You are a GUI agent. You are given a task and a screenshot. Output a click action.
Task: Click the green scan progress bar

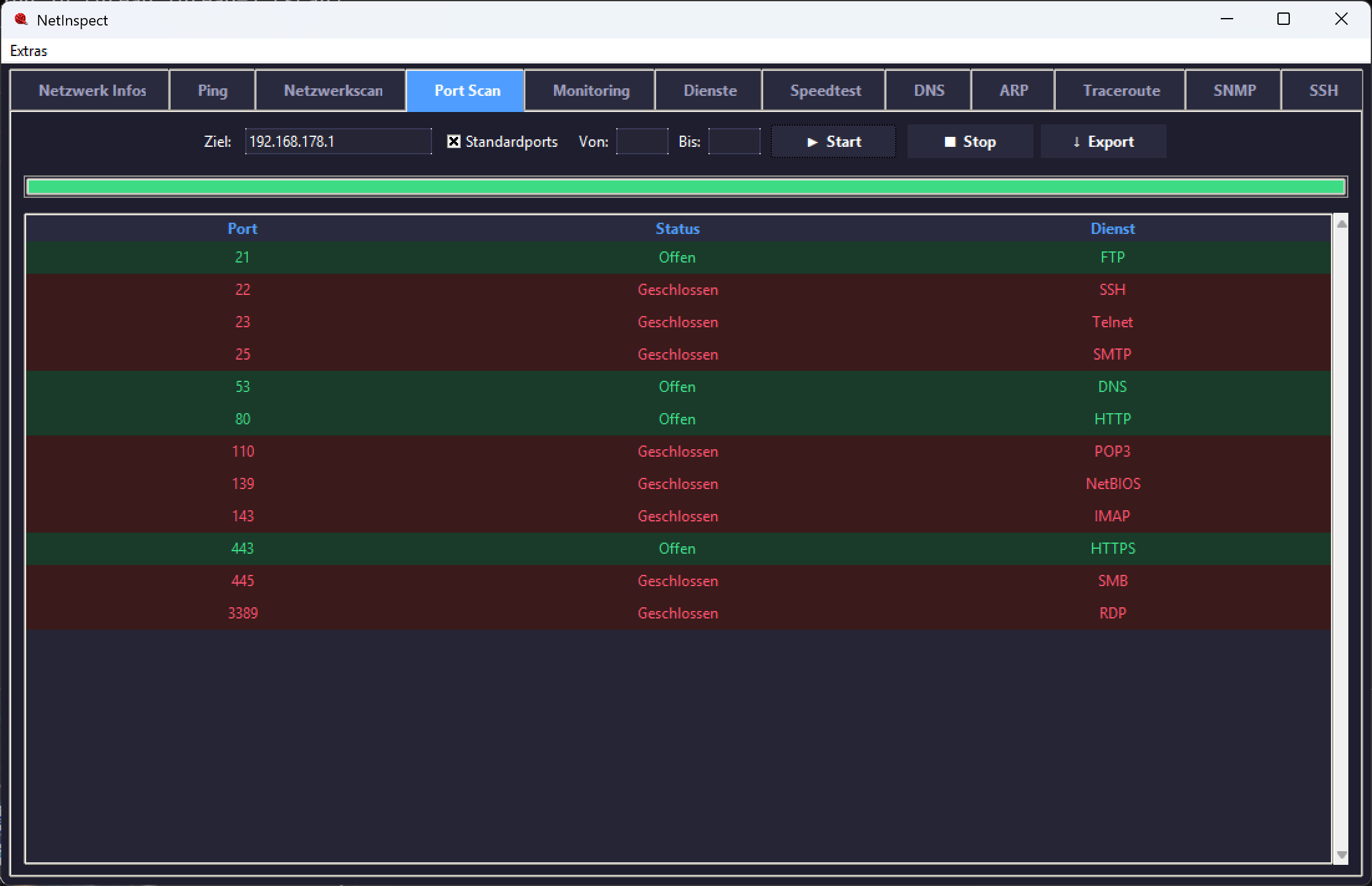point(686,187)
